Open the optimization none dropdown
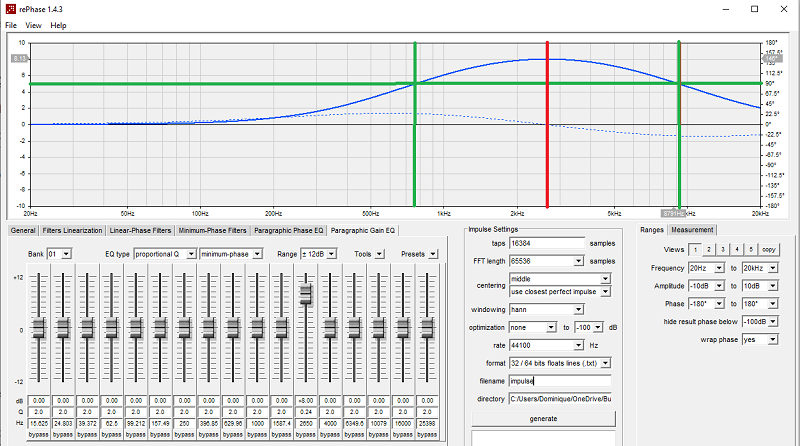Viewport: 800px width, 446px height. tap(551, 327)
